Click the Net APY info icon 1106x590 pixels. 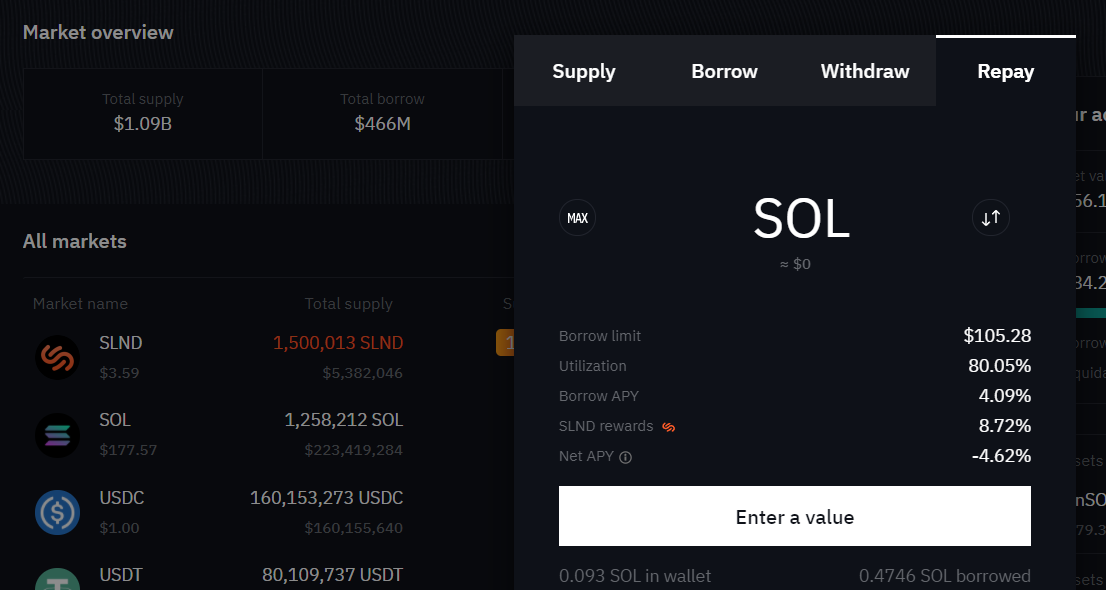(x=625, y=457)
